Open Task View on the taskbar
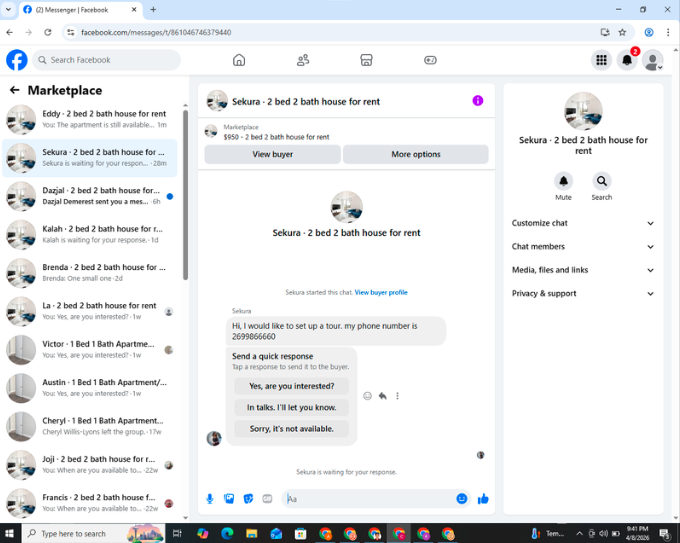Screen dimensions: 680x543 pos(177,533)
